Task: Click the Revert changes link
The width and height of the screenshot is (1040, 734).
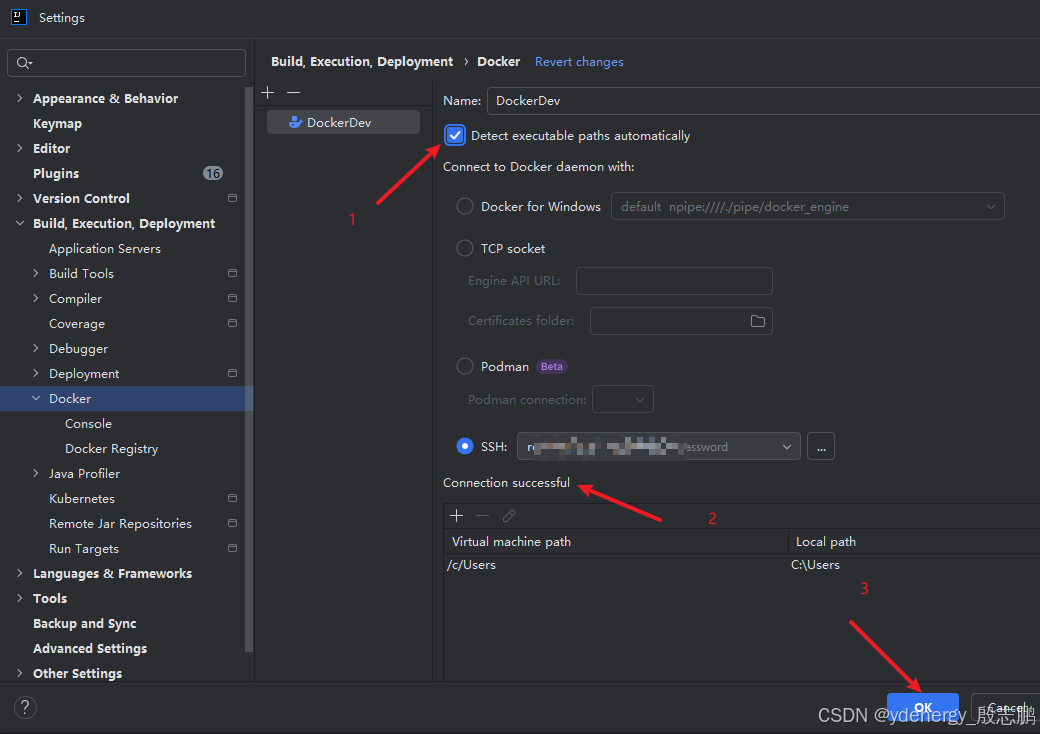Action: coord(579,62)
